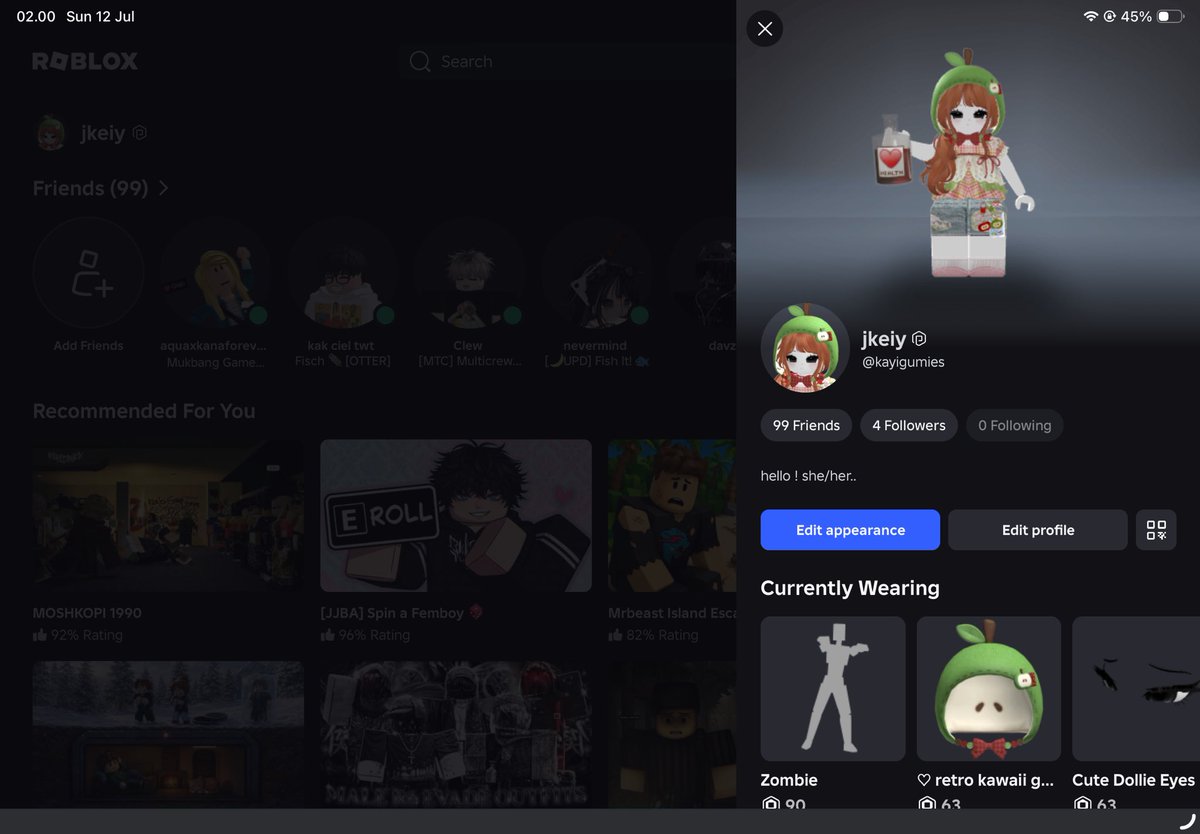Viewport: 1200px width, 834px height.
Task: Select the retro kawaii green apple hood item
Action: 989,689
